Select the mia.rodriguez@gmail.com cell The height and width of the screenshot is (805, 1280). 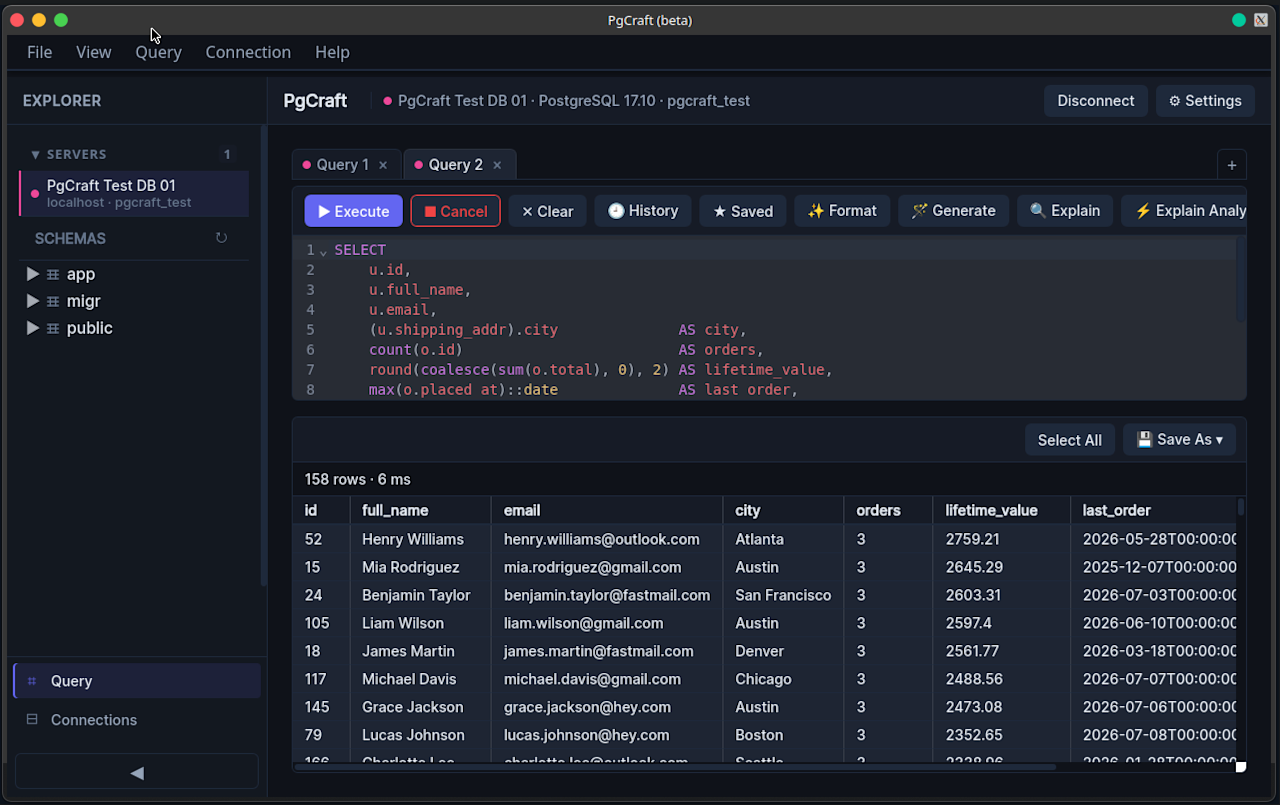tap(607, 567)
